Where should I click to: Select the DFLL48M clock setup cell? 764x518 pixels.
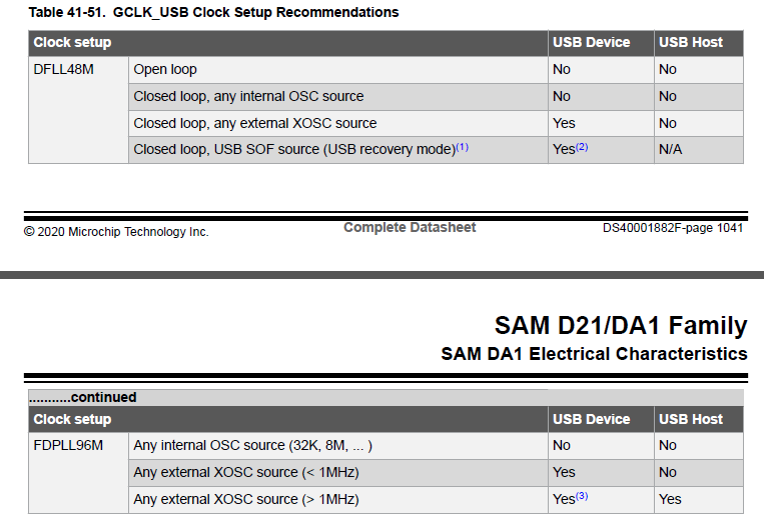pos(78,110)
